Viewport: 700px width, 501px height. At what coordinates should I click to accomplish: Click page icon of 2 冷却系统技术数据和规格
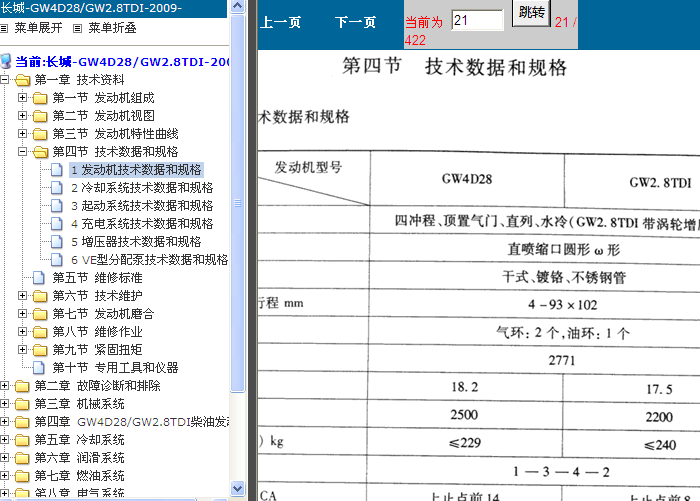click(57, 188)
